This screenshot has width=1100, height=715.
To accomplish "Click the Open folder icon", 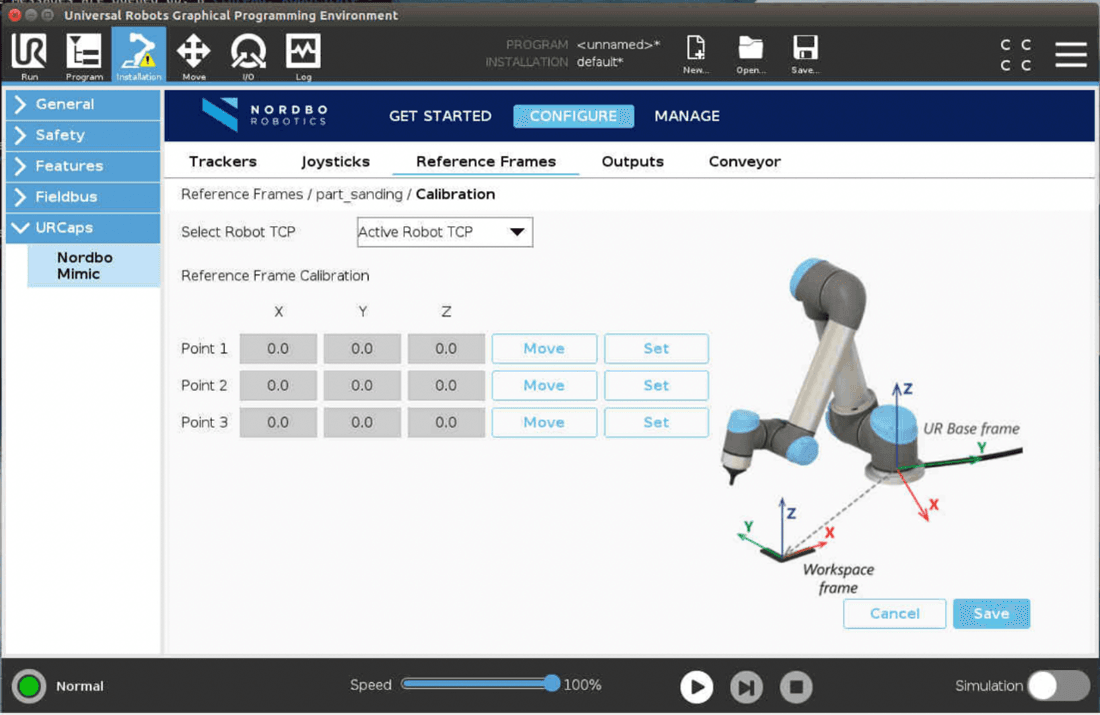I will click(751, 54).
